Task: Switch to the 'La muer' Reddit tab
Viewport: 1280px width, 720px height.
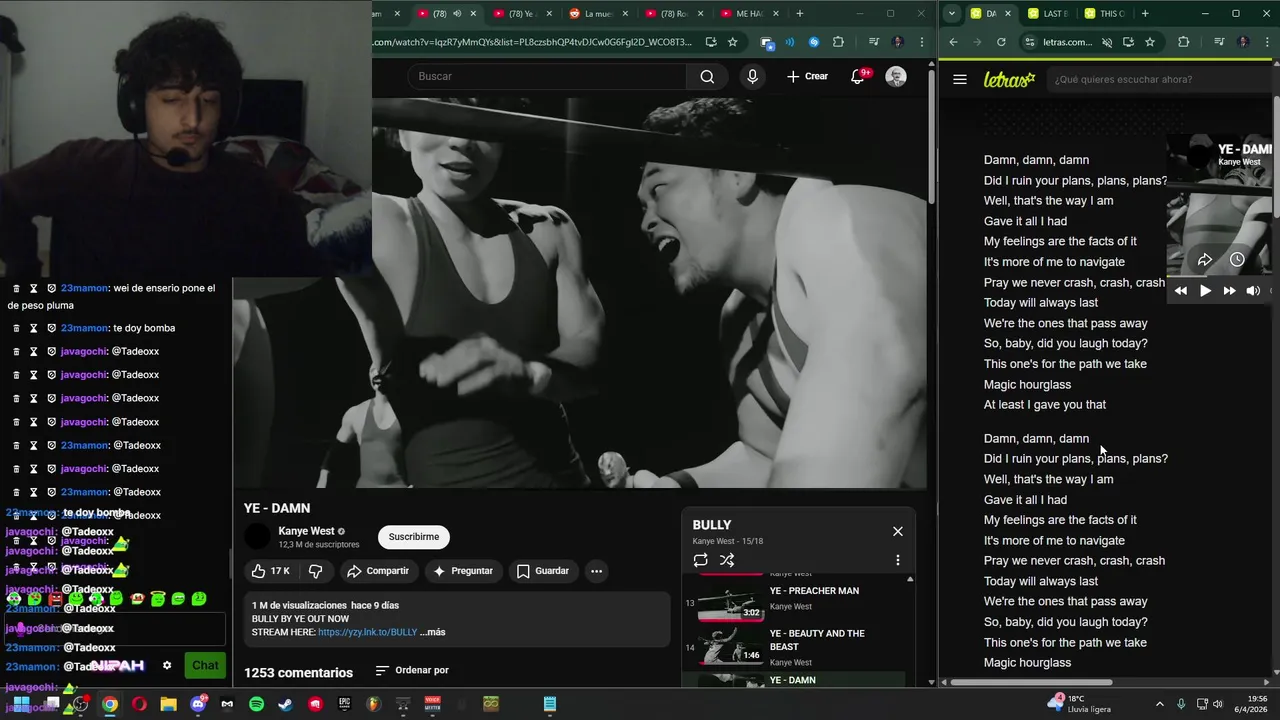Action: (599, 14)
